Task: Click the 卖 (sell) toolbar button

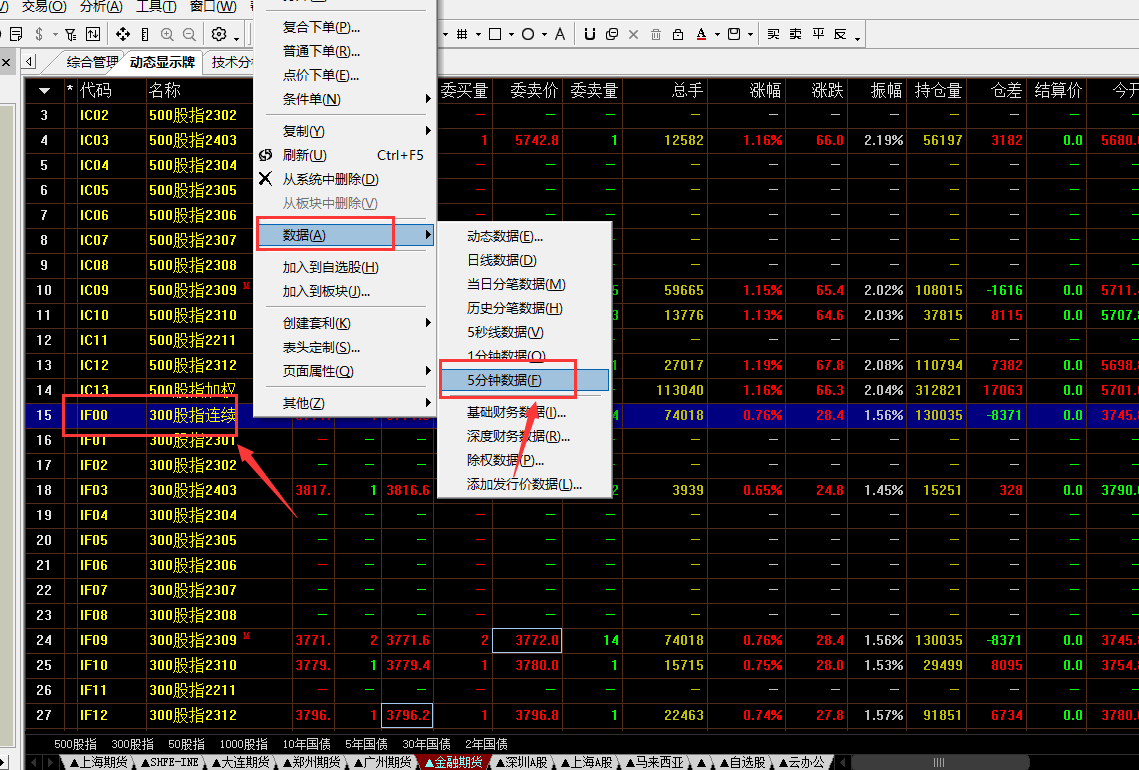Action: (795, 34)
